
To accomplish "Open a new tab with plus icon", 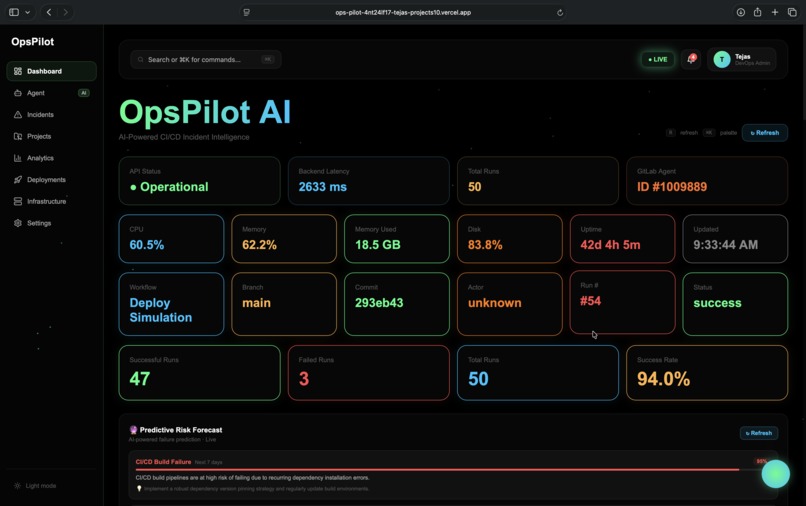I will 775,12.
